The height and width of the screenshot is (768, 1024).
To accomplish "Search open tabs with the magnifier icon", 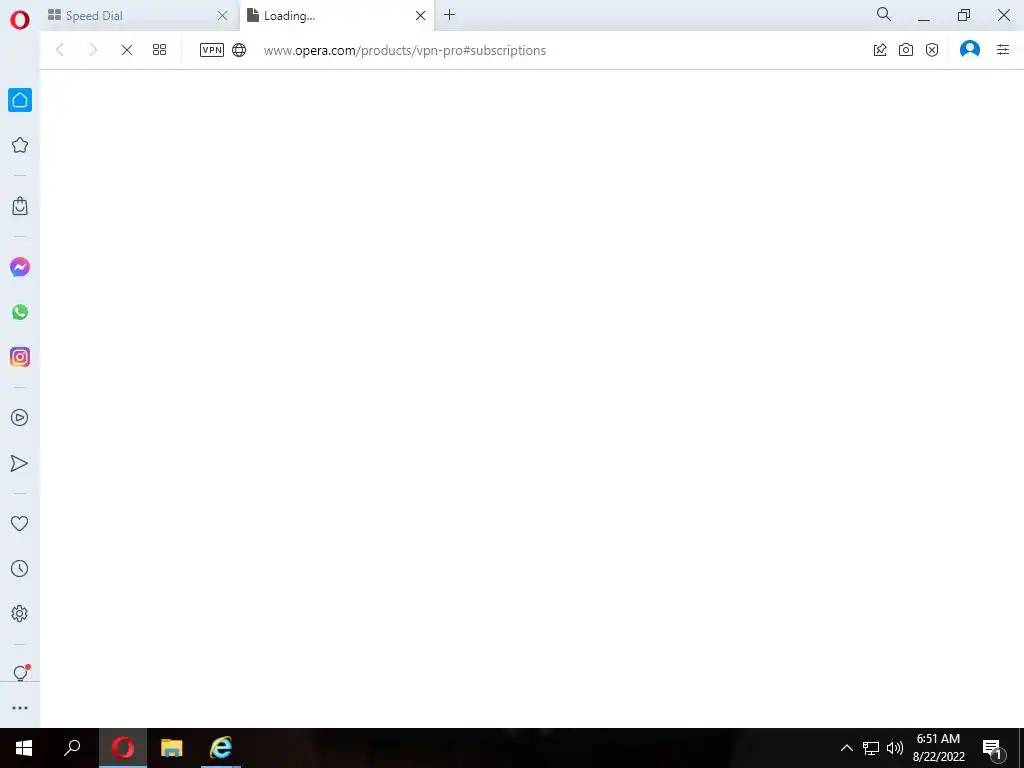I will click(x=884, y=14).
